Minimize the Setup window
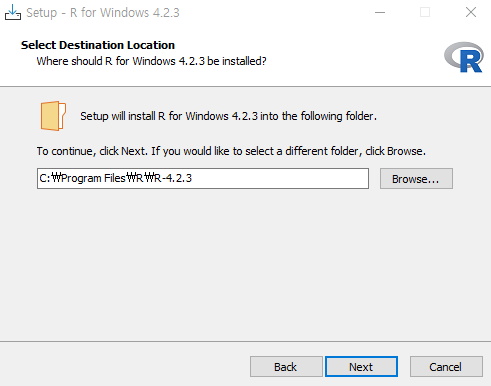The image size is (491, 386). point(380,13)
